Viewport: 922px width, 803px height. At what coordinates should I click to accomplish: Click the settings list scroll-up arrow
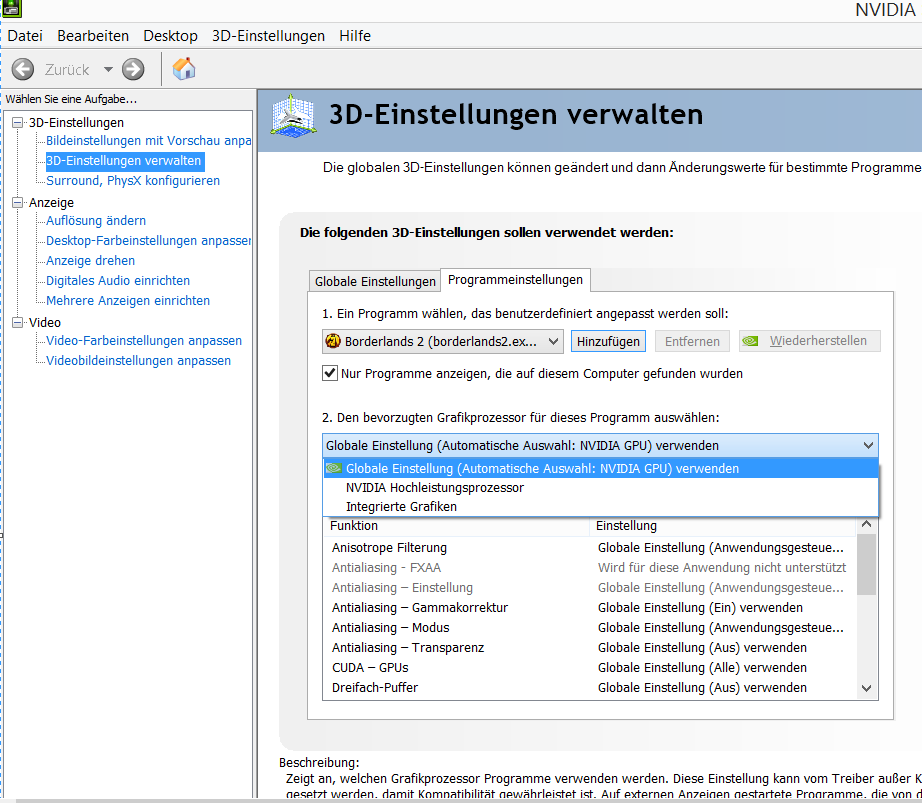866,524
